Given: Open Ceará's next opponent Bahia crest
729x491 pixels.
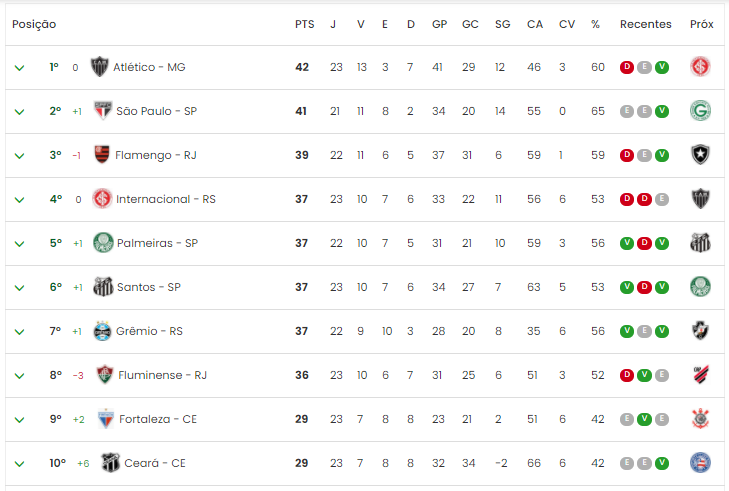Looking at the screenshot, I should [700, 463].
